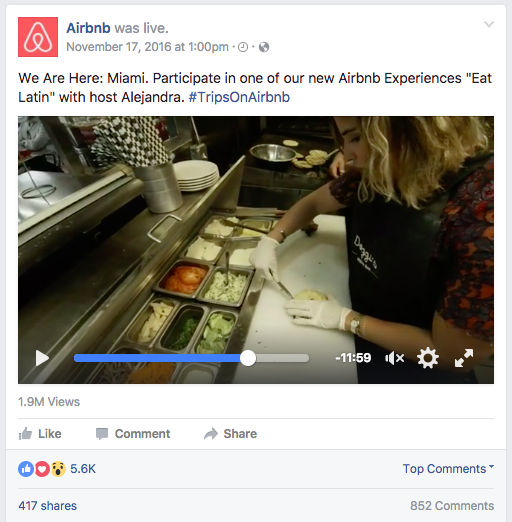Share this Airbnb post
512x522 pixels.
[230, 434]
